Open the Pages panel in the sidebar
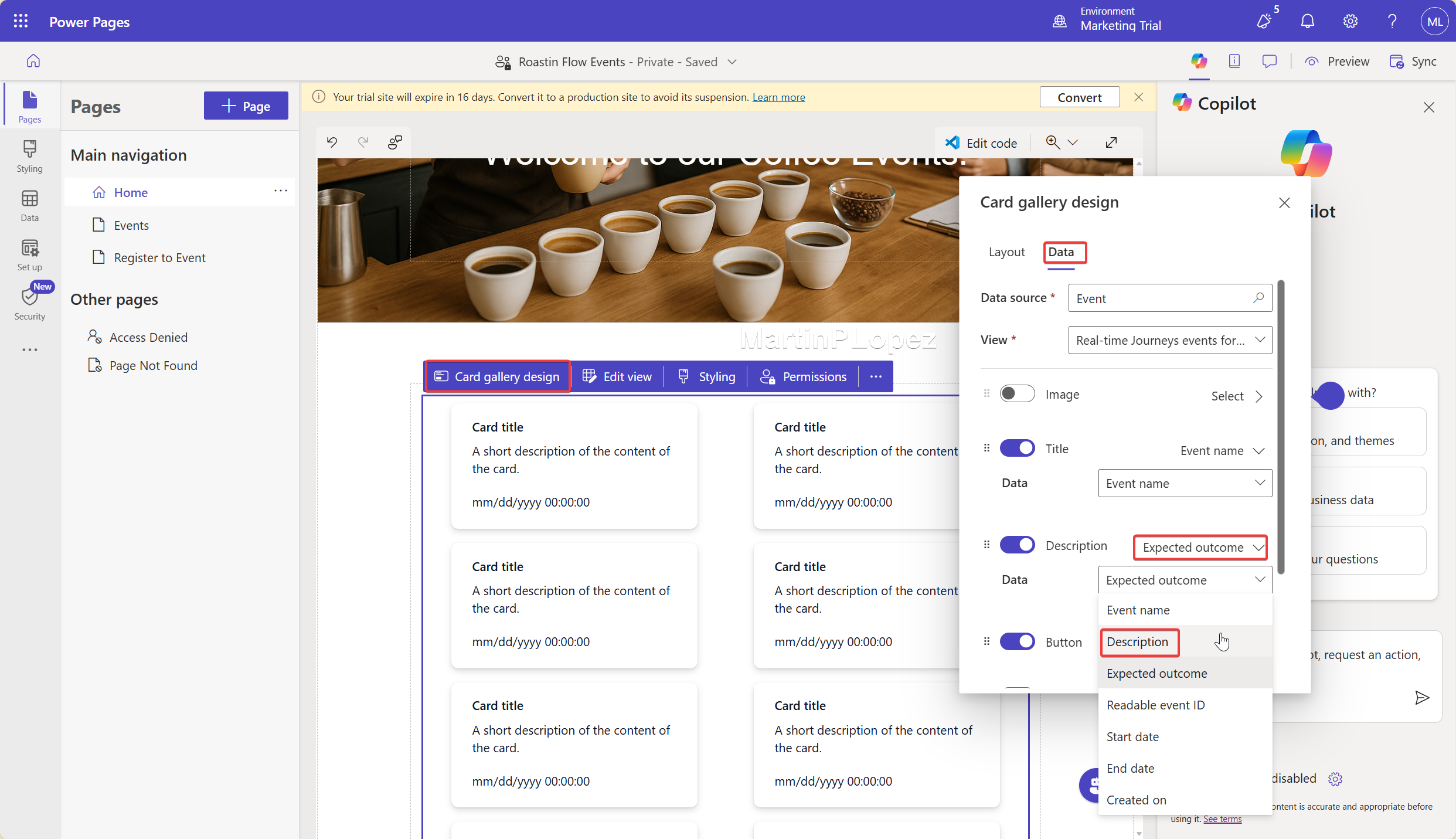The height and width of the screenshot is (839, 1456). click(x=29, y=104)
